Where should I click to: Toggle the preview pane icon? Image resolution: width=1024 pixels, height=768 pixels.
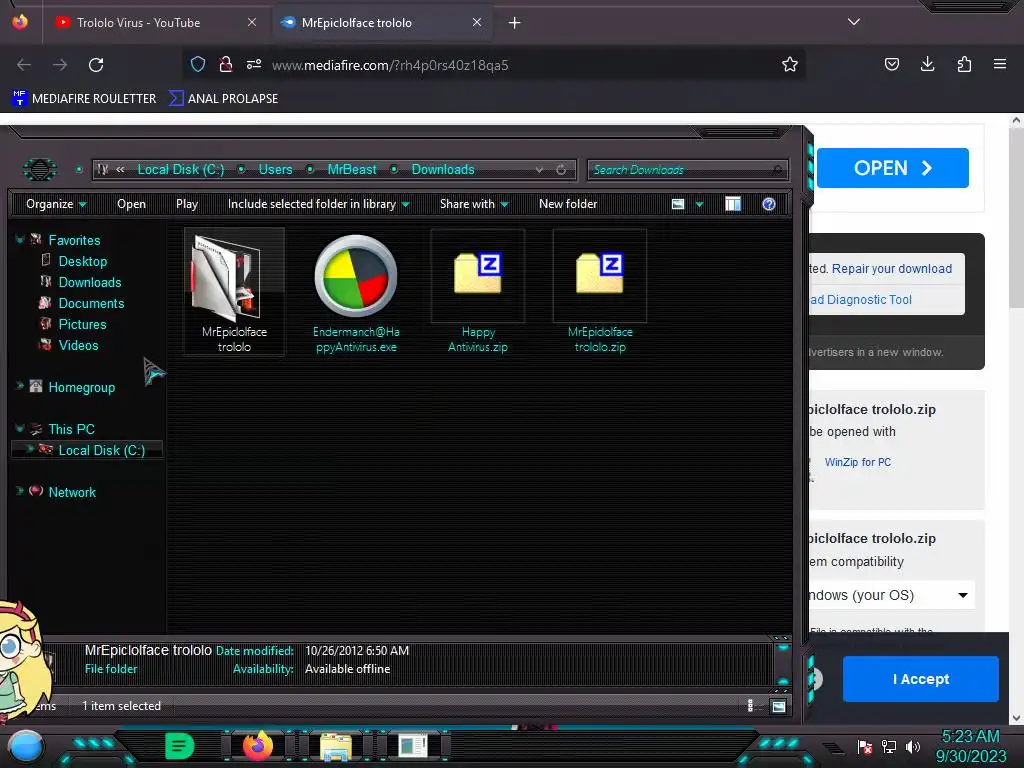(x=733, y=204)
